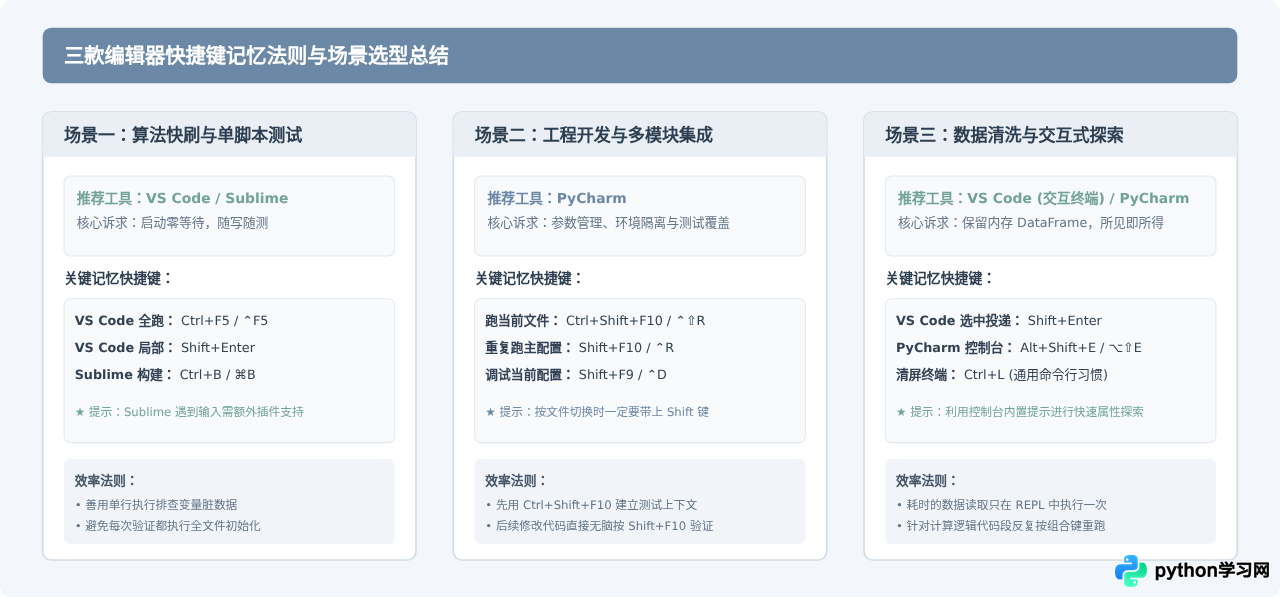Screen dimensions: 1280x598
Task: Click the PyCharm 控制台 Alt+Shift+E row
Action: click(1019, 348)
